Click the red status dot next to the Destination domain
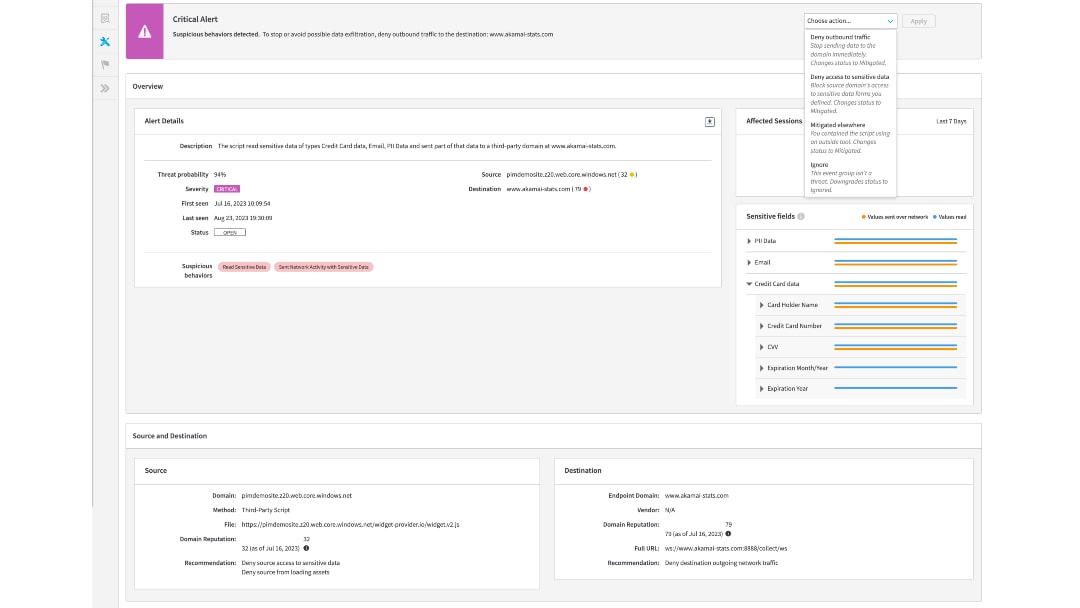Image resolution: width=1080 pixels, height=608 pixels. pos(586,189)
